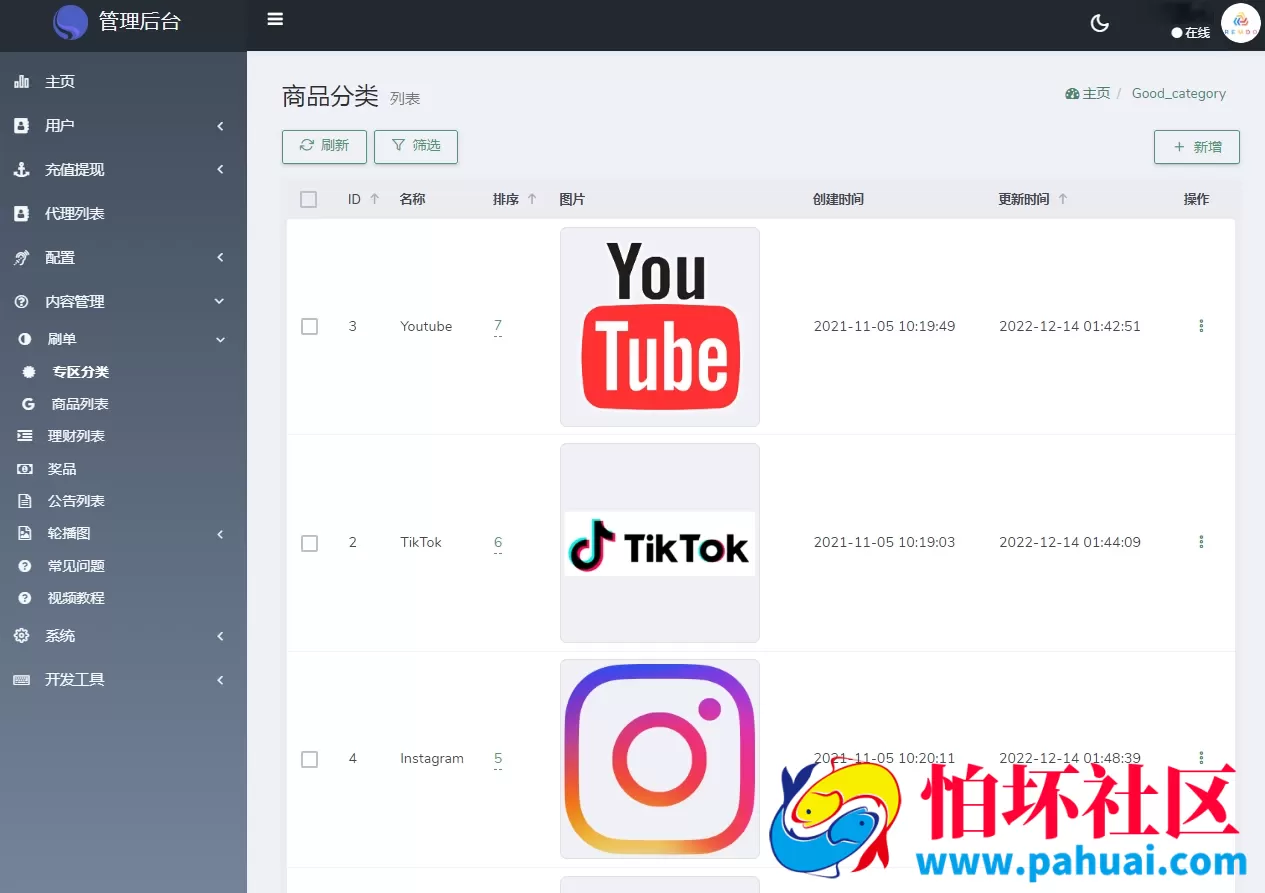Edit the Instagram sort value 5

[498, 759]
